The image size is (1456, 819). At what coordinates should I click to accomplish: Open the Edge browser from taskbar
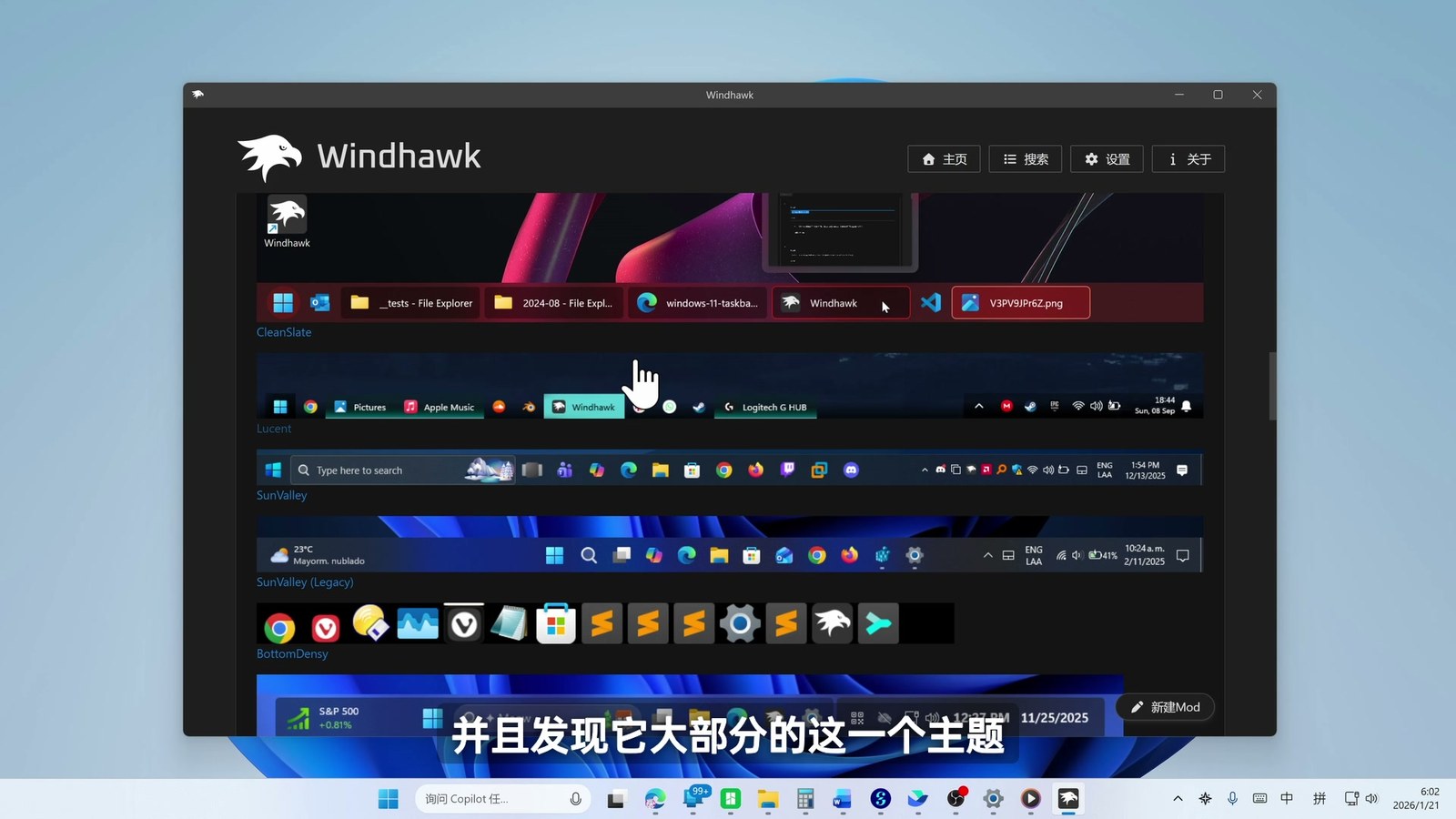[x=655, y=799]
